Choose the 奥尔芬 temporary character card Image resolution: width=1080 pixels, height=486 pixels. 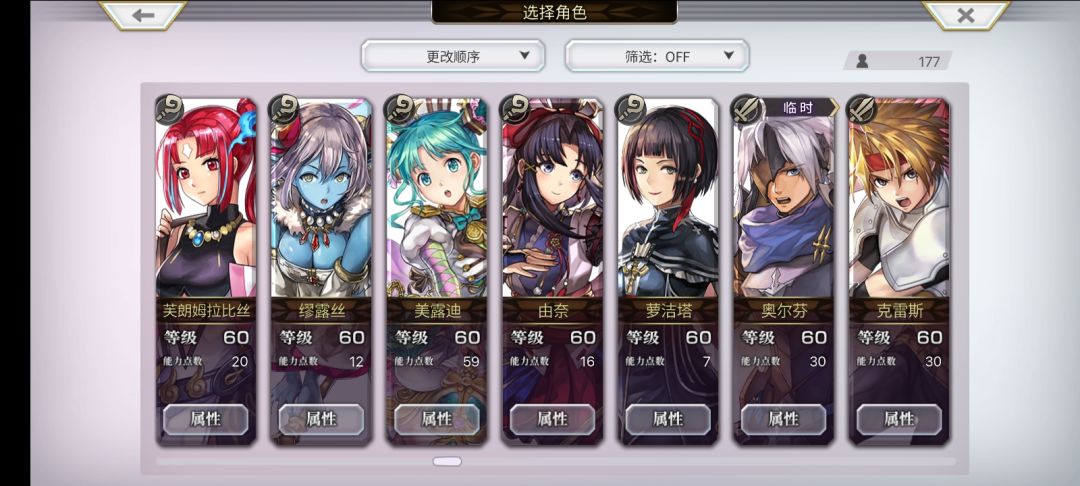(784, 272)
